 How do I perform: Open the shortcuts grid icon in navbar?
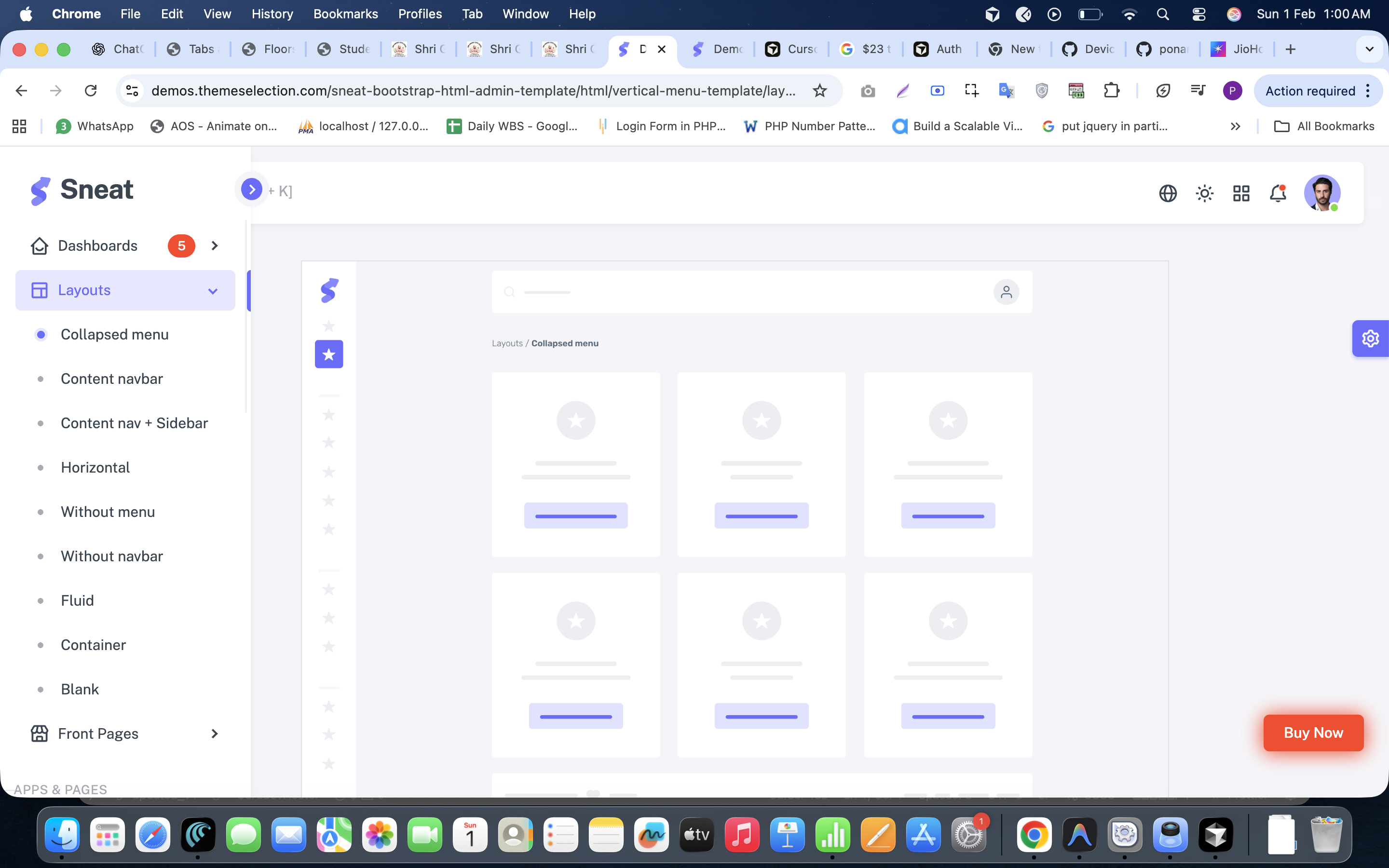pos(1241,193)
